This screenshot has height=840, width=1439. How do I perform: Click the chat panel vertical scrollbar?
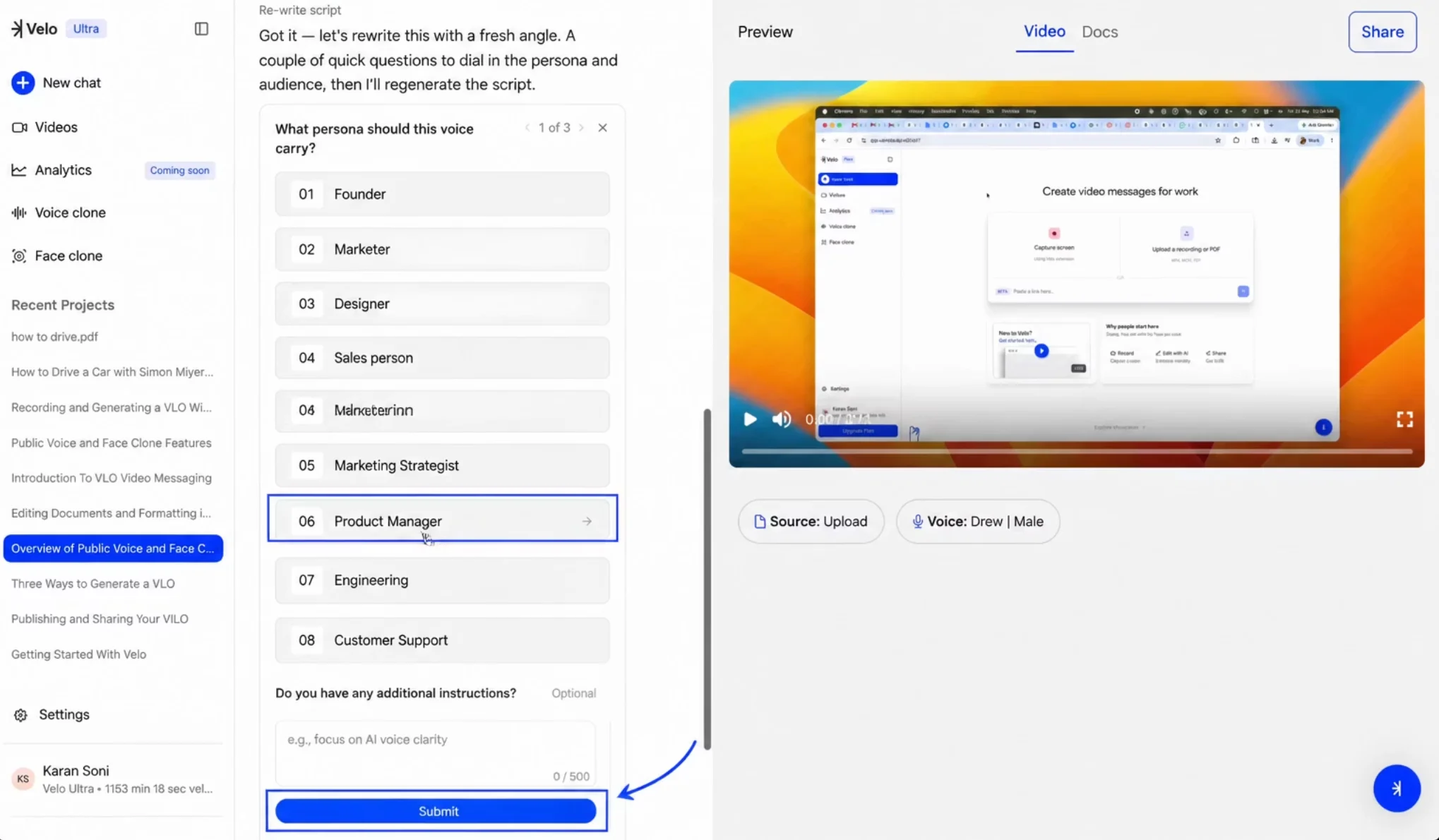707,579
